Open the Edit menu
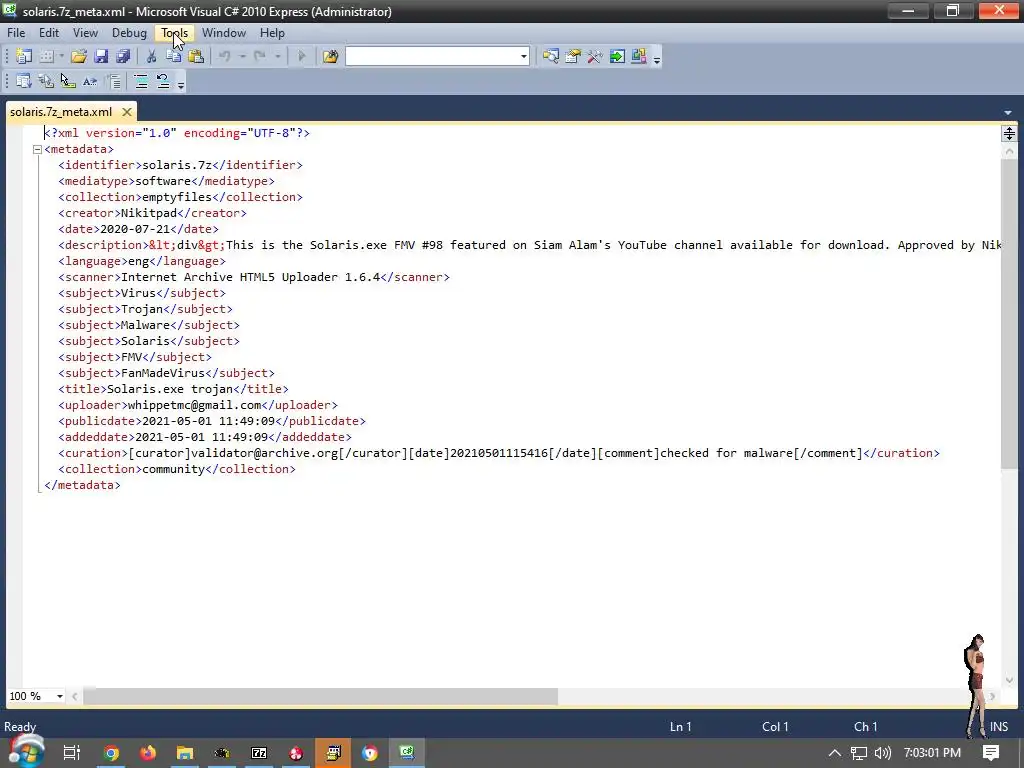1024x768 pixels. [49, 33]
